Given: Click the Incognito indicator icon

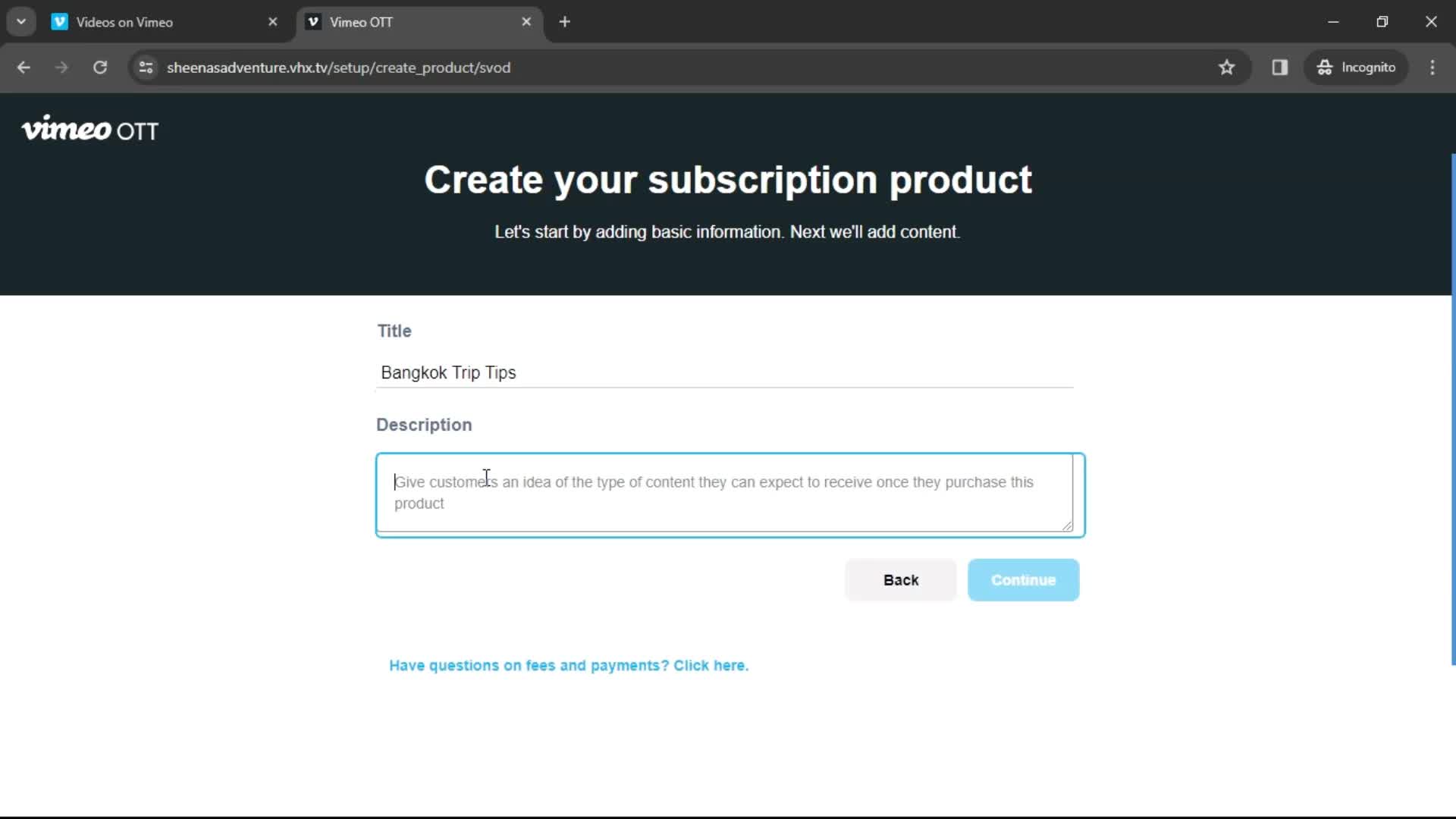Looking at the screenshot, I should pos(1325,67).
